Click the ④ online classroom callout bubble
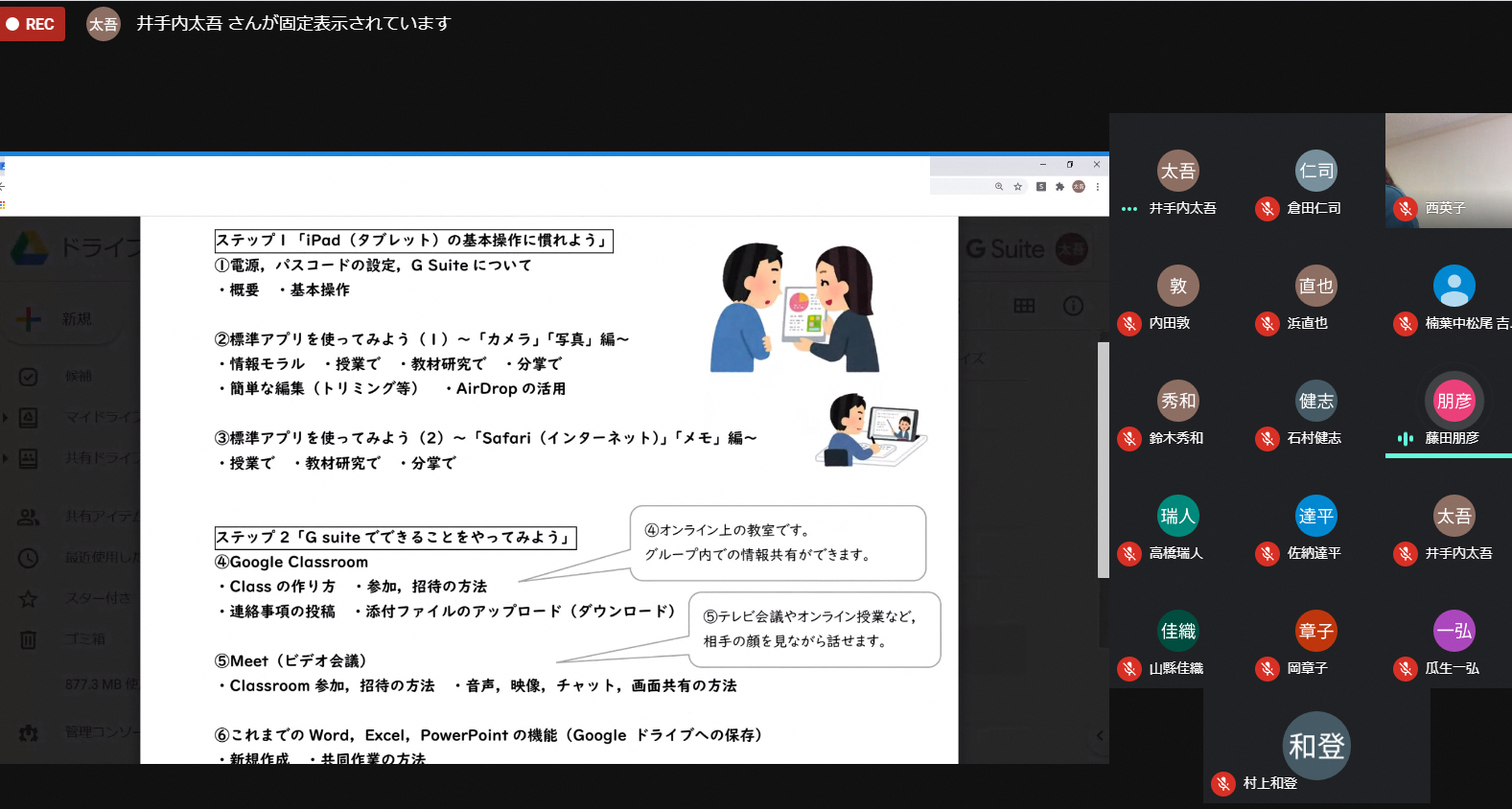The height and width of the screenshot is (809, 1512). (778, 543)
